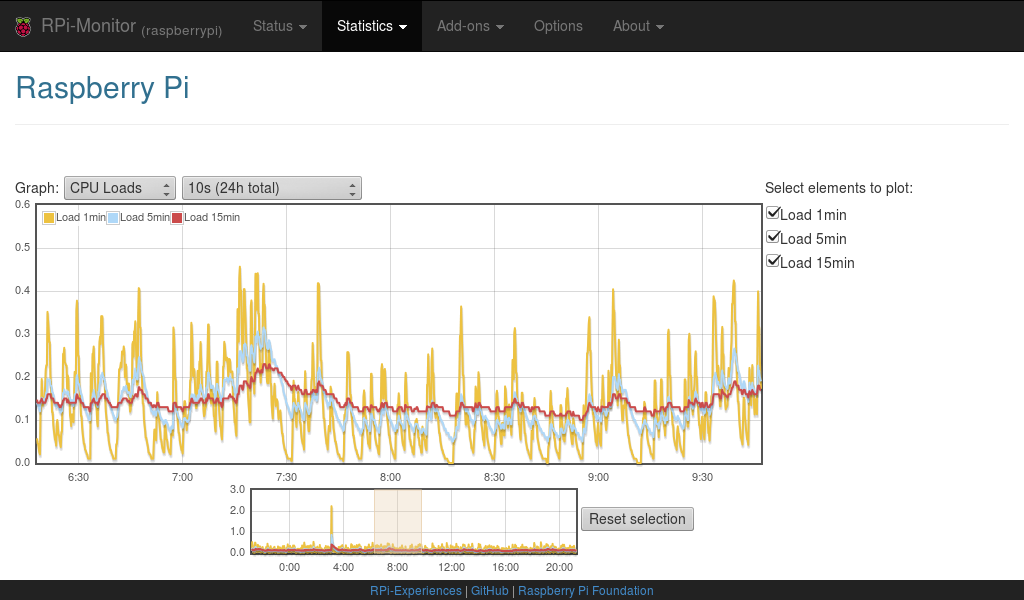Screen dimensions: 1024x600
Task: Select the Options menu item
Action: (x=558, y=26)
